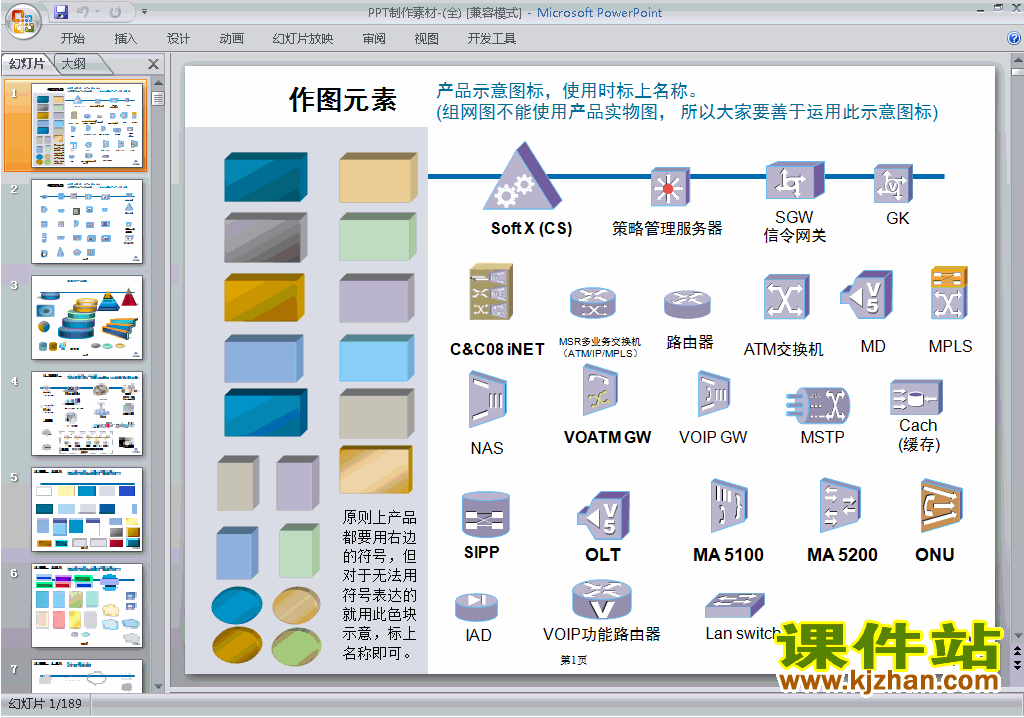Switch to the 开始 ribbon tab

72,39
